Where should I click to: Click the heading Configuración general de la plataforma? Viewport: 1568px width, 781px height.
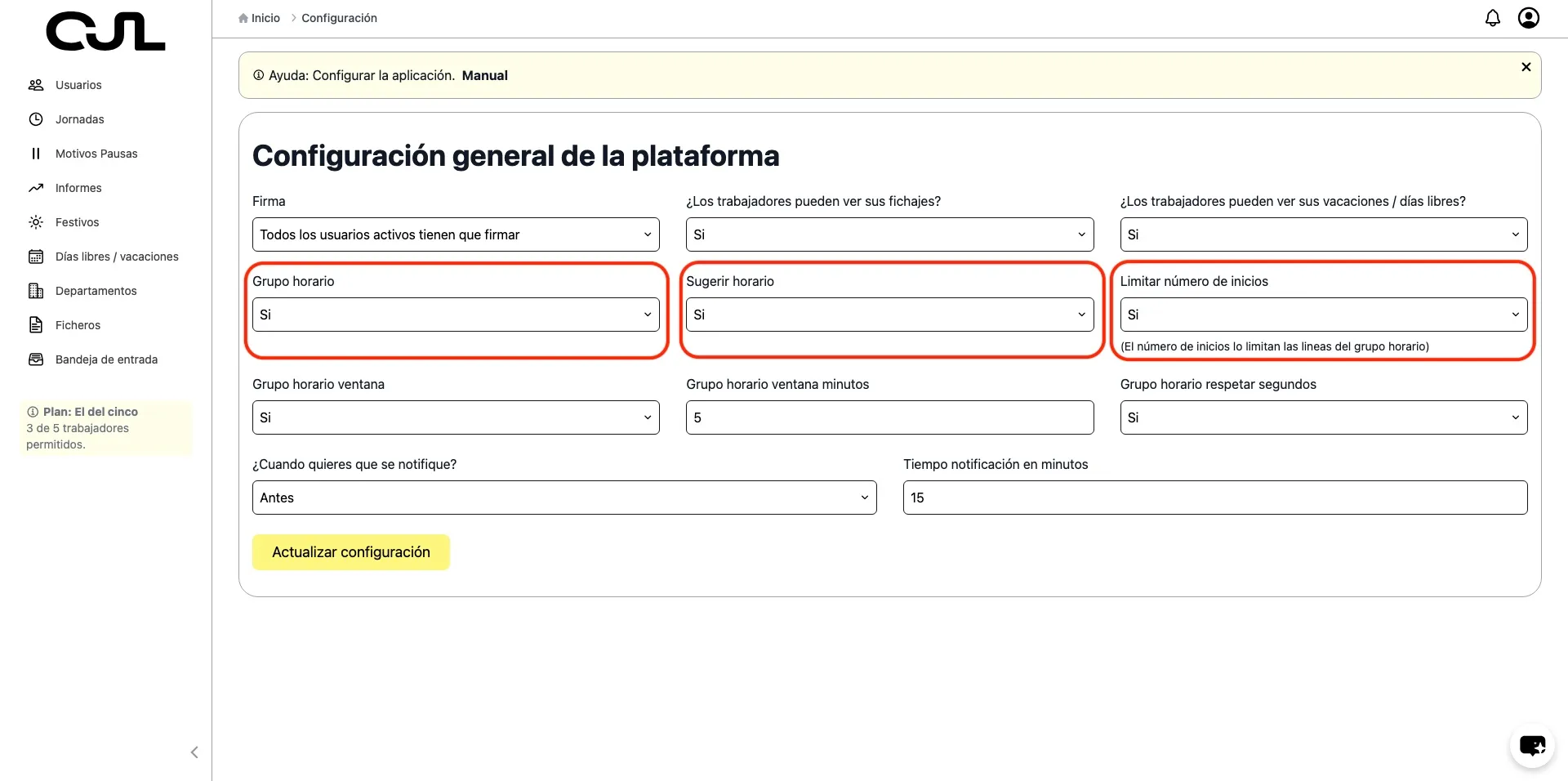516,156
